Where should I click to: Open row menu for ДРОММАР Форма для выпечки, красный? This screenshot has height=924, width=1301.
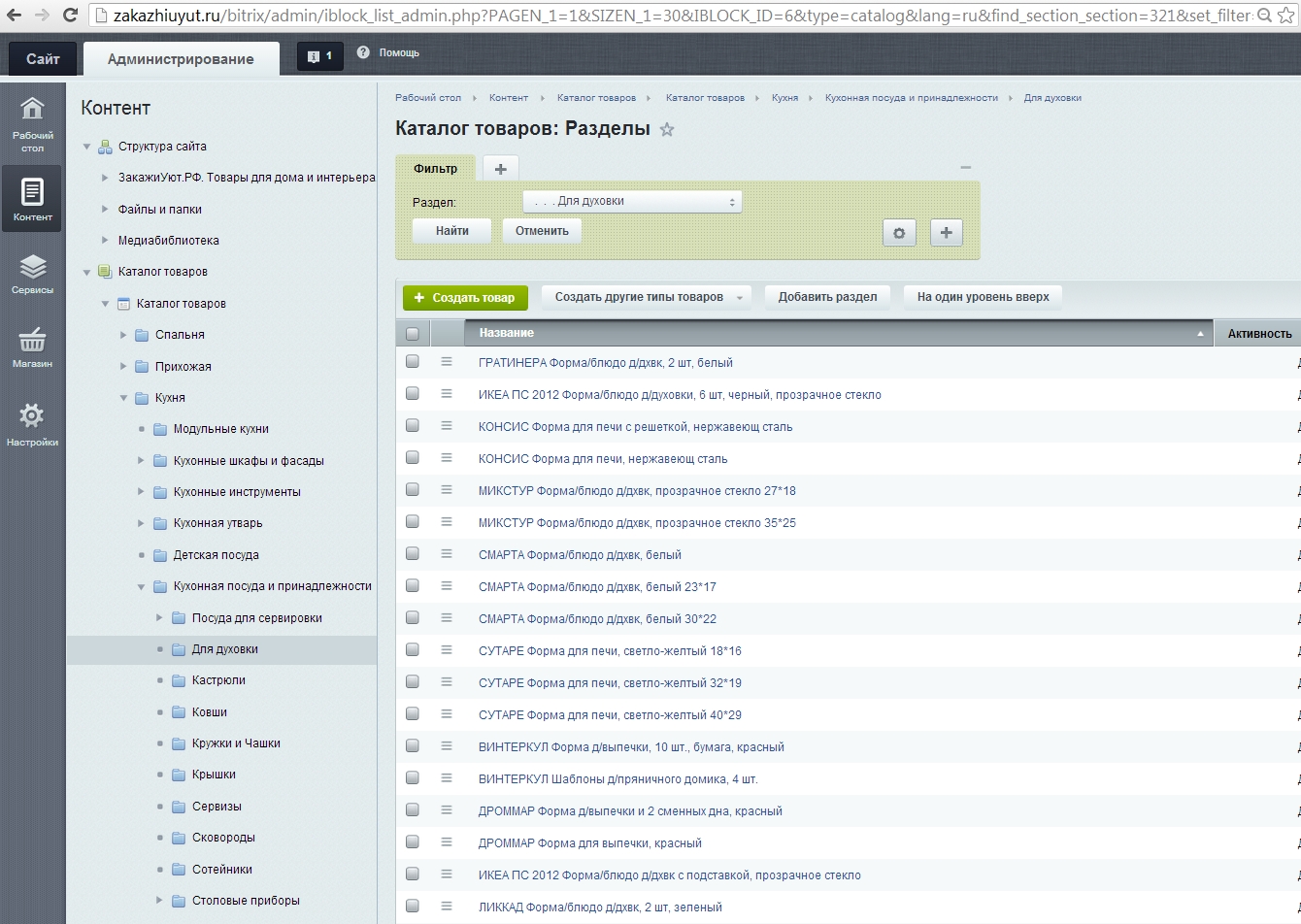coord(447,841)
